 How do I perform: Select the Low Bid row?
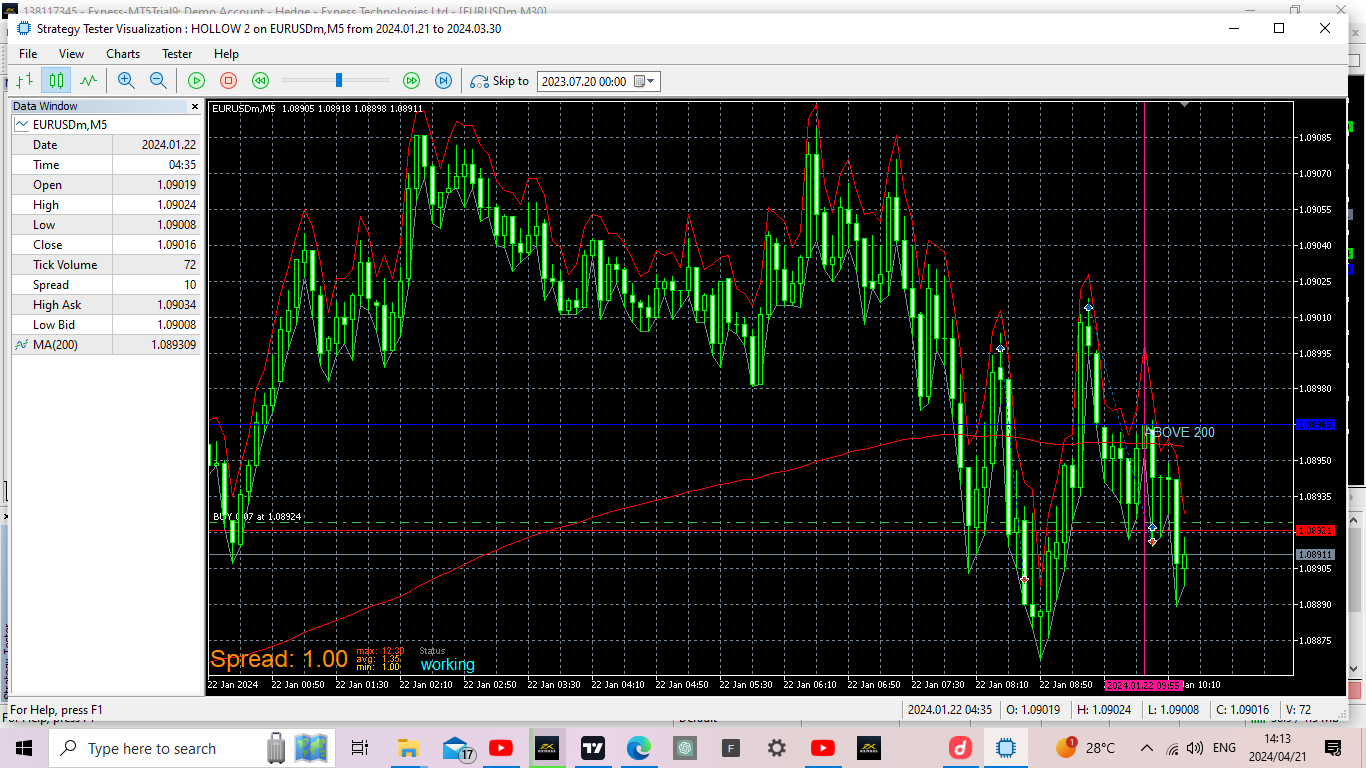coord(106,325)
